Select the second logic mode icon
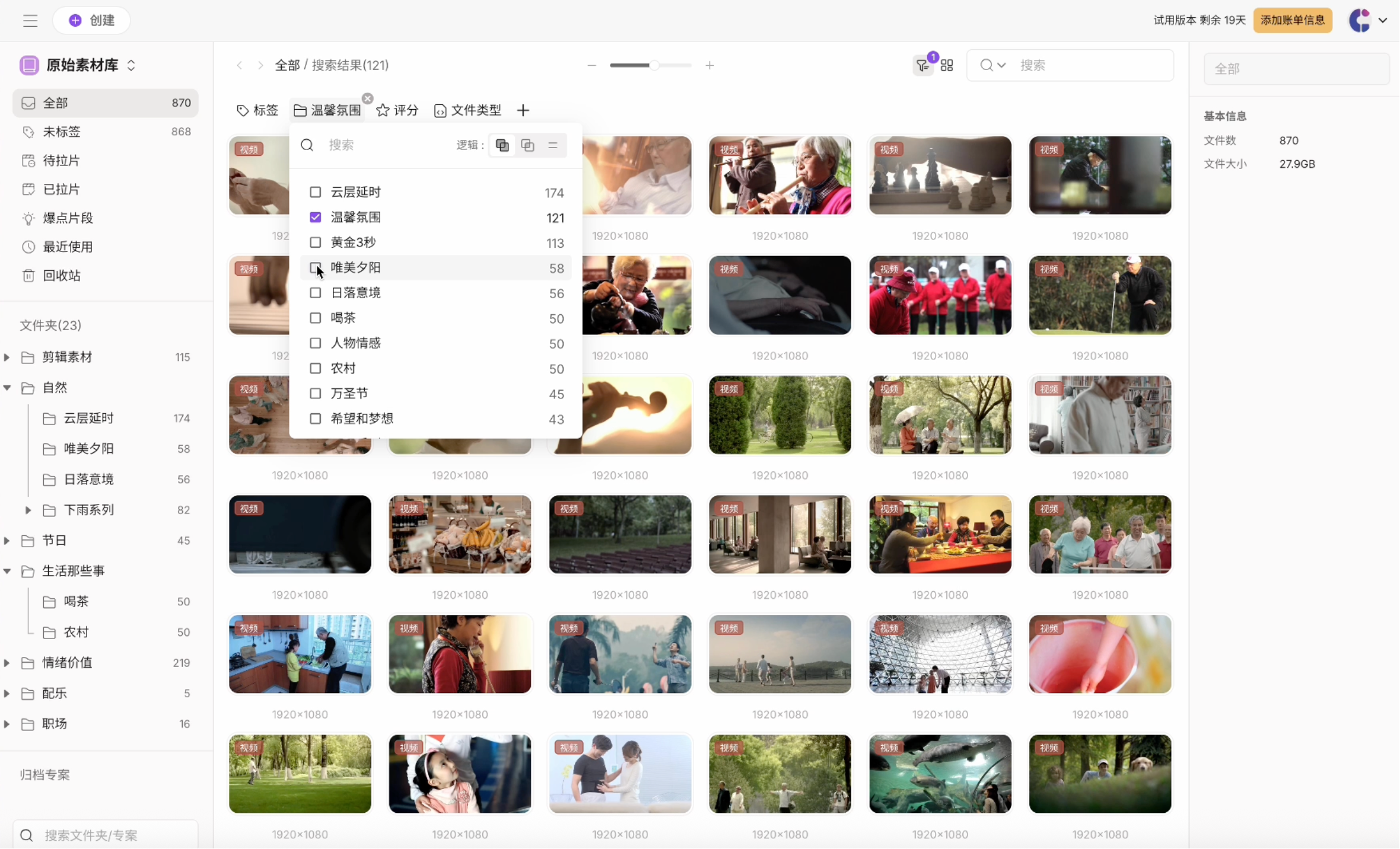The width and height of the screenshot is (1400, 849). (x=527, y=145)
